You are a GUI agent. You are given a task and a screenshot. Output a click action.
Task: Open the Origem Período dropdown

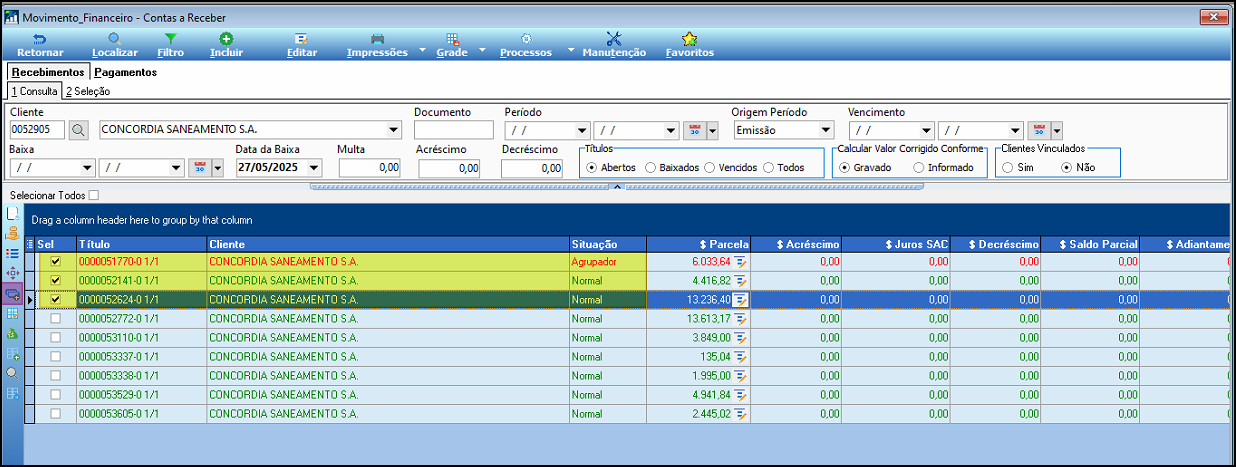(826, 130)
